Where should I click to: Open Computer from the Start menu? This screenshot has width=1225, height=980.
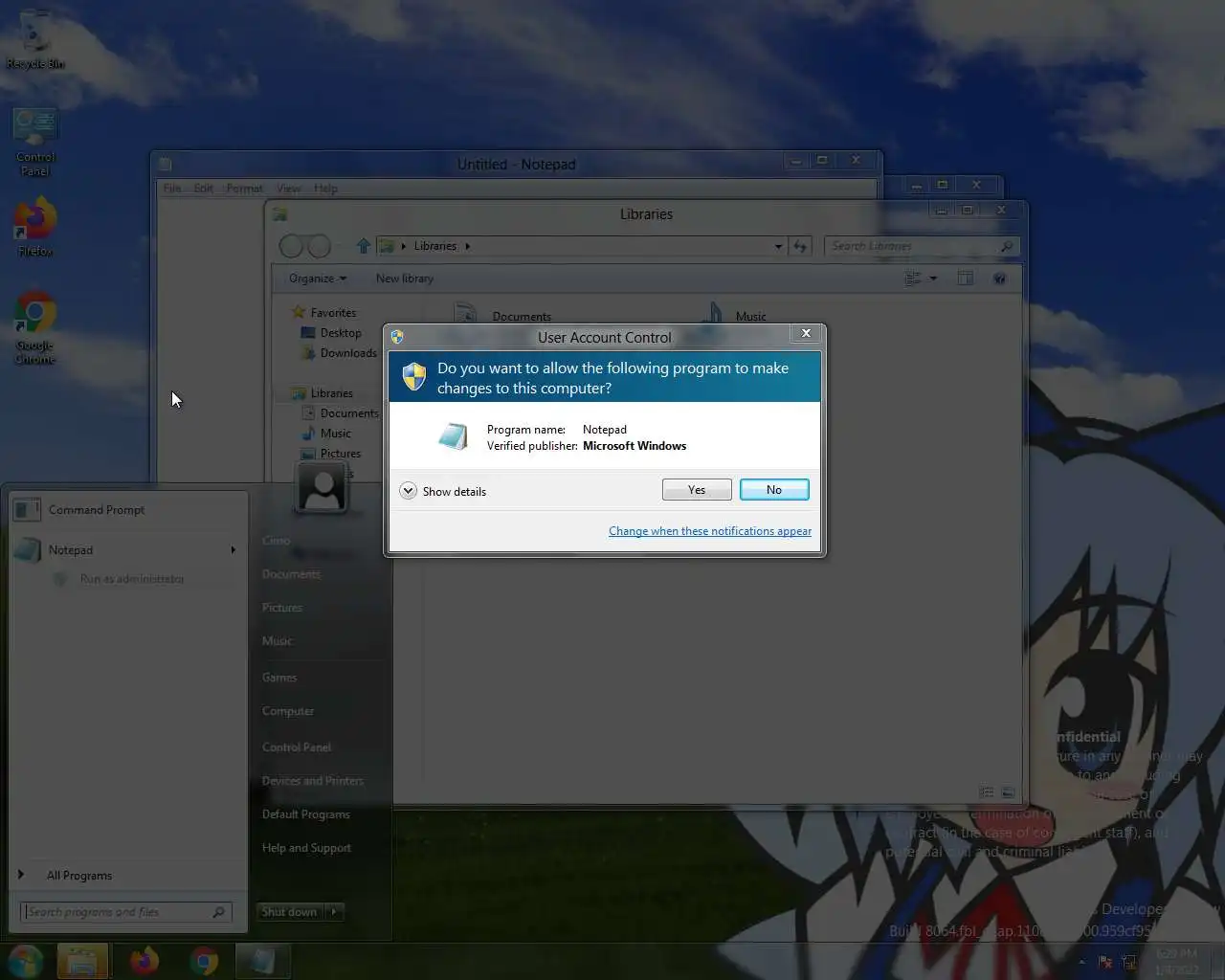tap(287, 711)
